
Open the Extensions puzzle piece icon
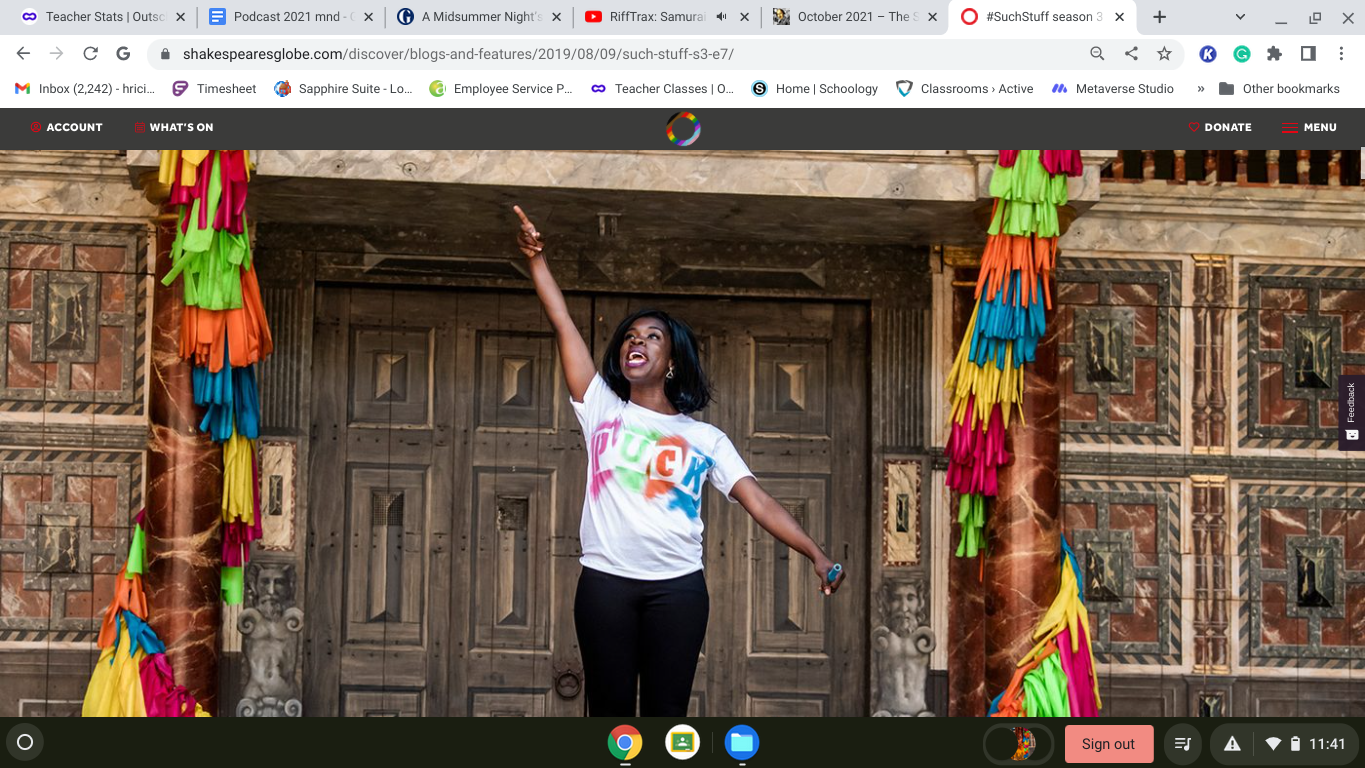(1274, 54)
